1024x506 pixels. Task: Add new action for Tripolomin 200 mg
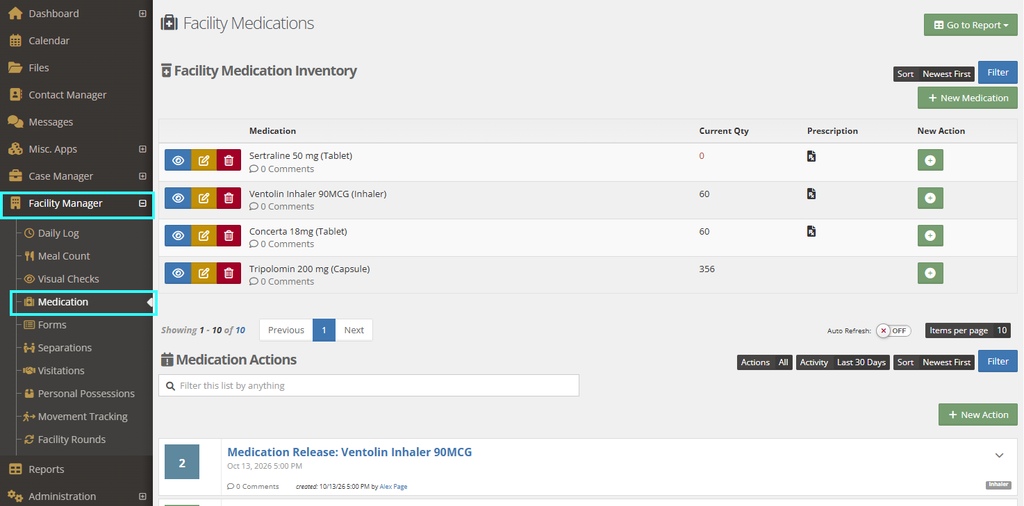(x=930, y=273)
